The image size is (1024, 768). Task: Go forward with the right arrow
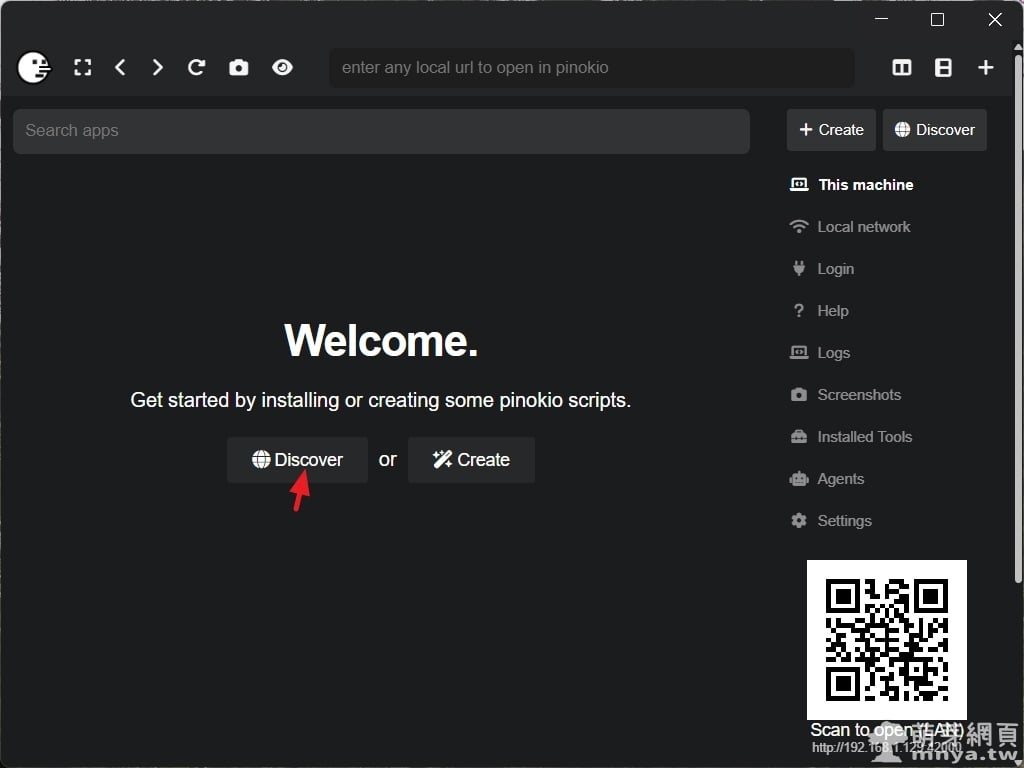point(157,68)
